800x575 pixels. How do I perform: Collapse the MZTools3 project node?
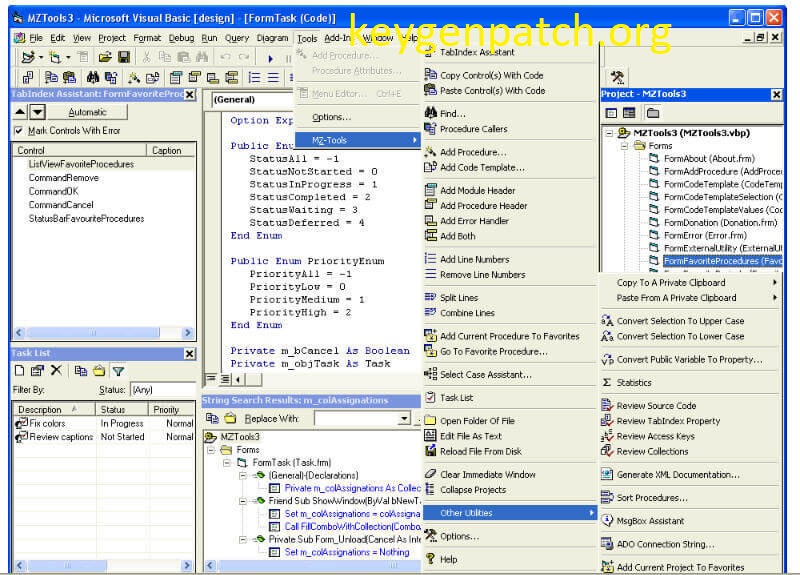(609, 133)
